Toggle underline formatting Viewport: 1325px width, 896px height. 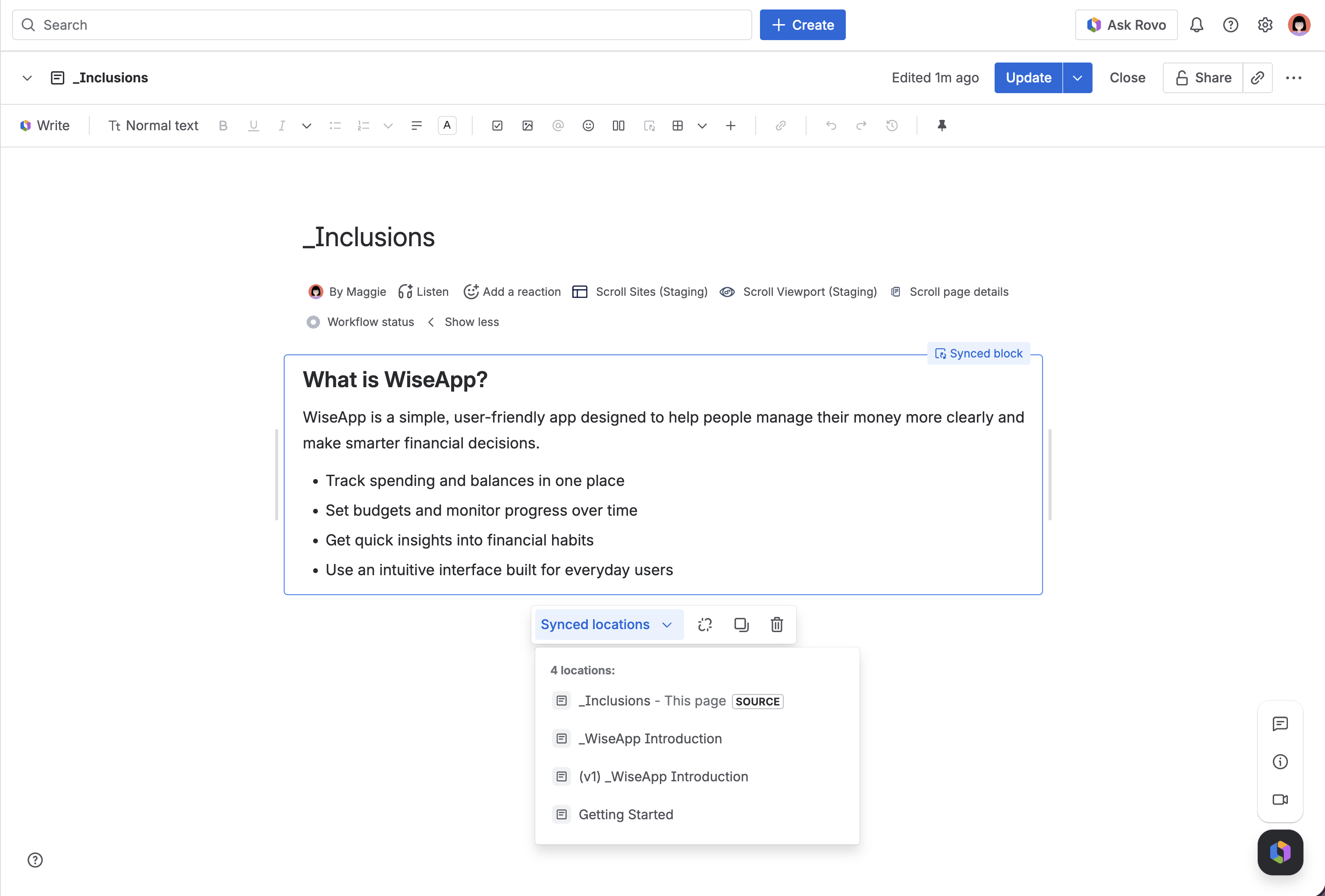[x=253, y=125]
